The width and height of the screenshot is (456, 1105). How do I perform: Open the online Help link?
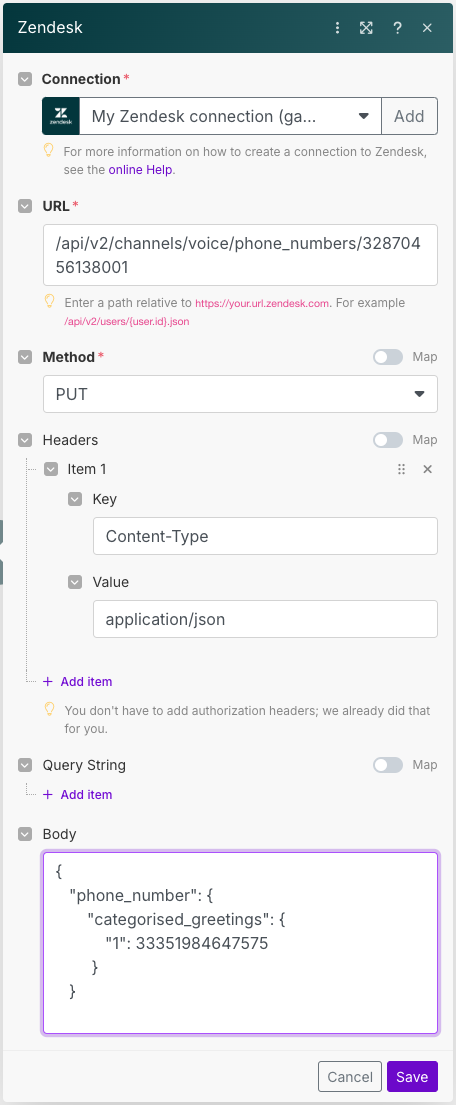(140, 170)
